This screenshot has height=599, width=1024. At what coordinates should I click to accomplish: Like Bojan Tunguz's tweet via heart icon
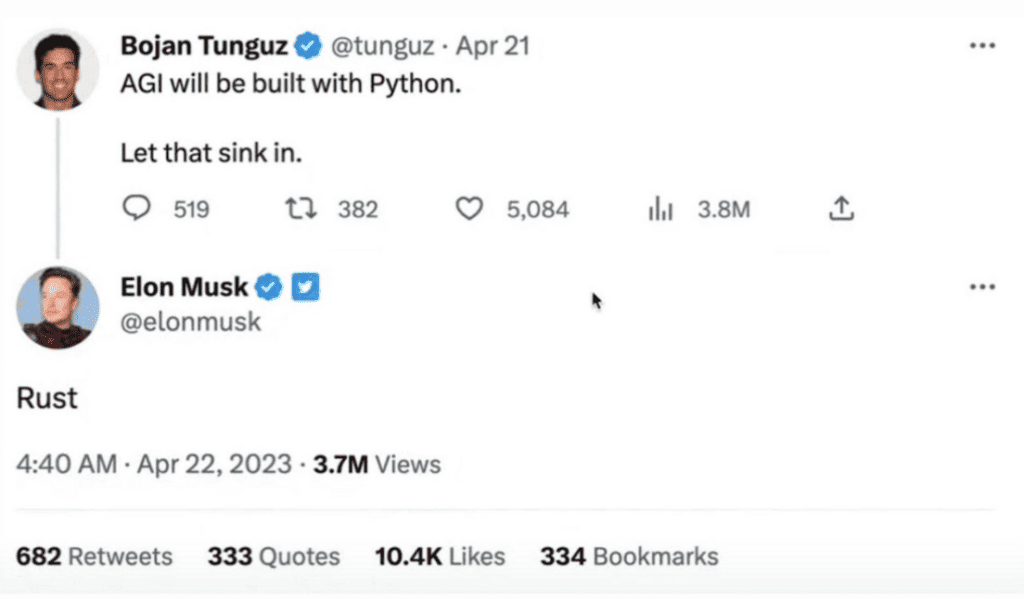coord(469,209)
